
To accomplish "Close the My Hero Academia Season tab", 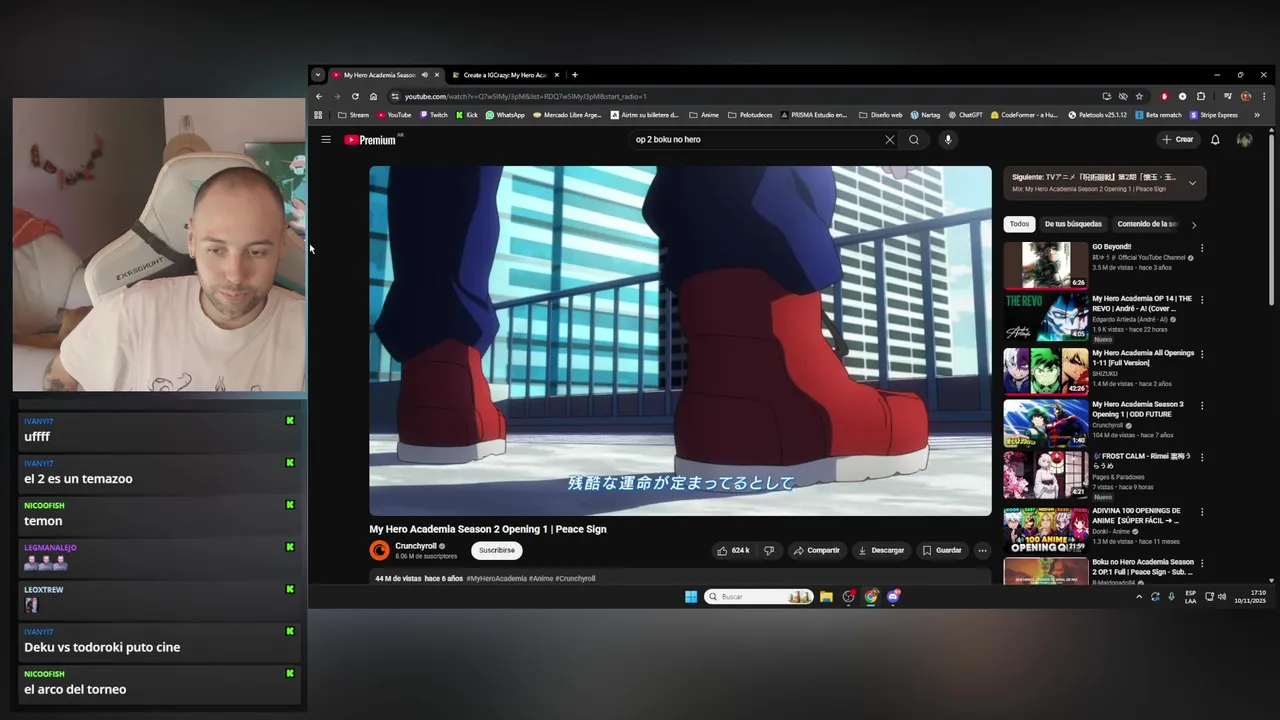I will tap(436, 75).
